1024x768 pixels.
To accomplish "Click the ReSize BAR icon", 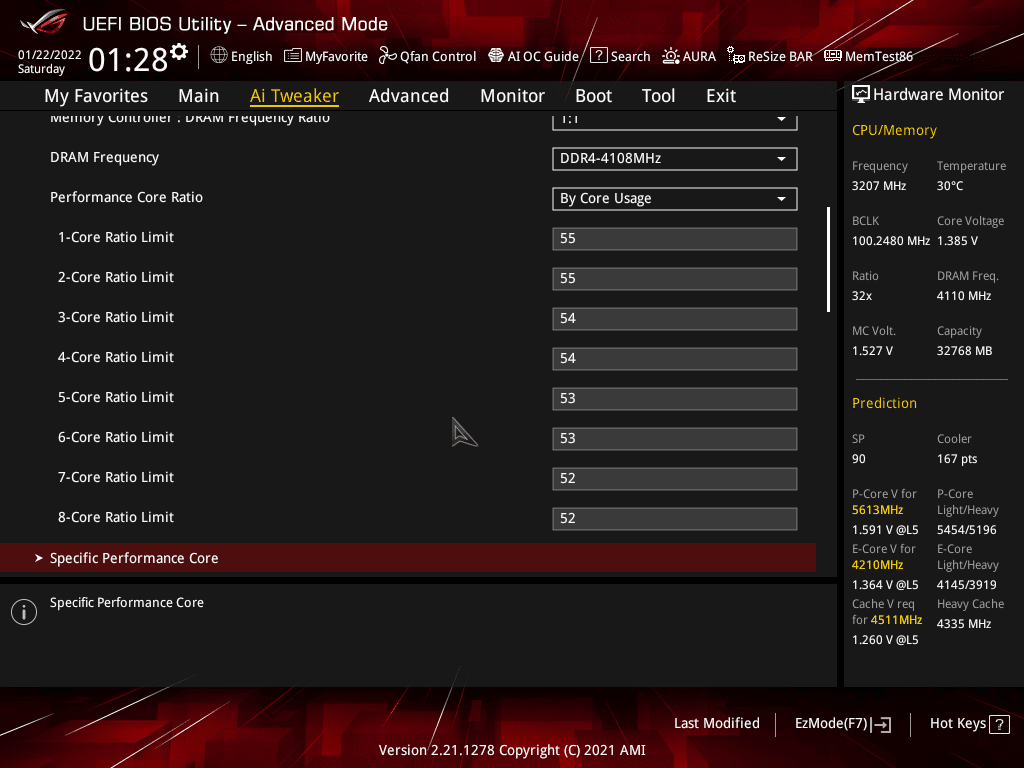I will pyautogui.click(x=736, y=56).
